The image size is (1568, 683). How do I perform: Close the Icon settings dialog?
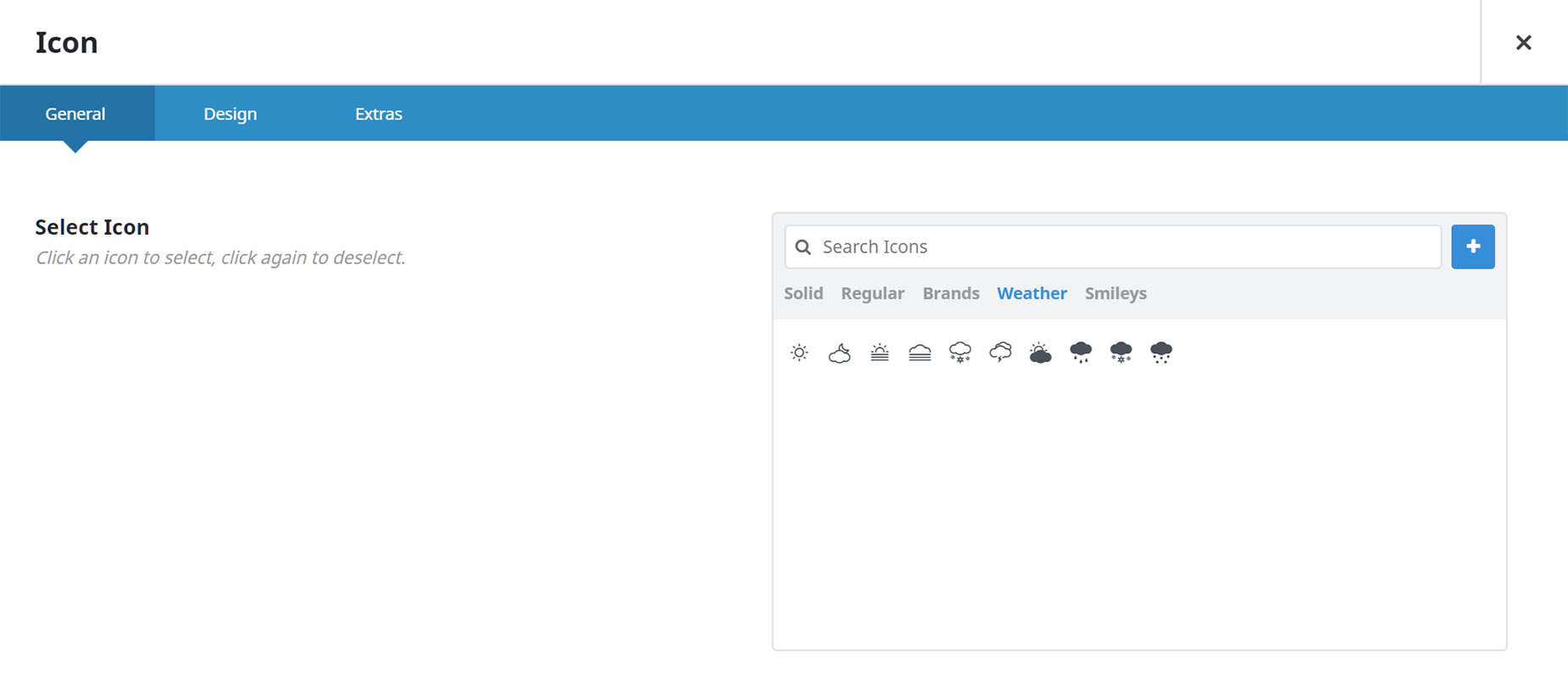pyautogui.click(x=1524, y=42)
